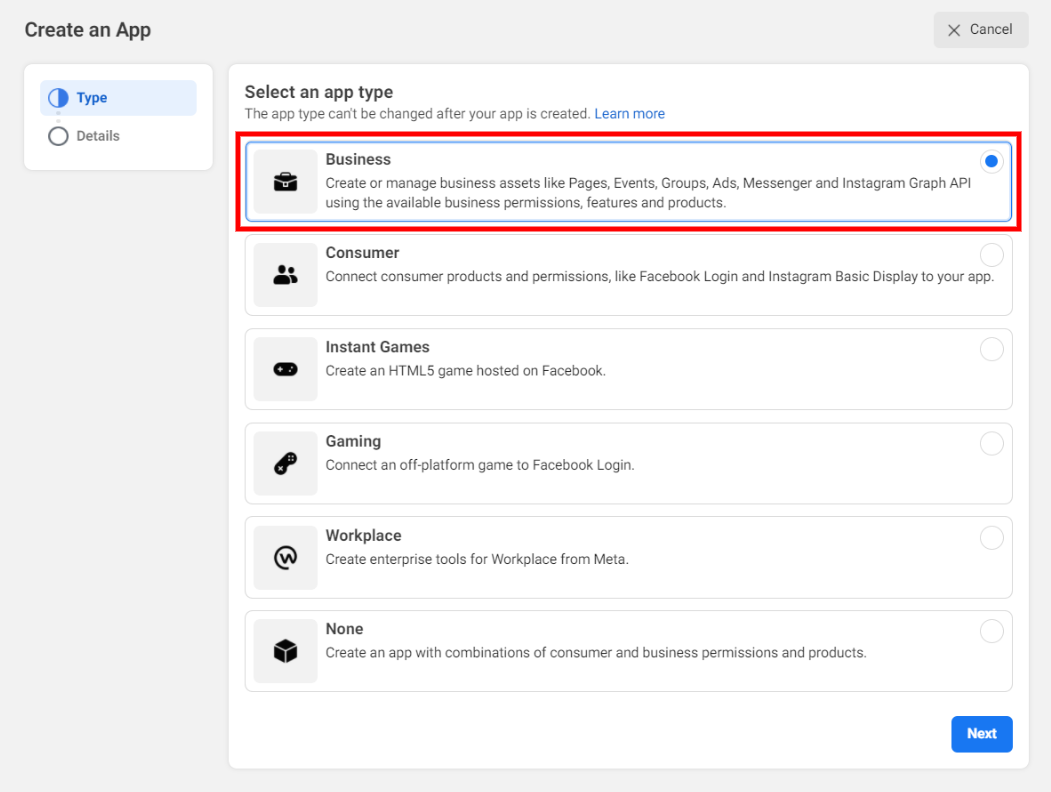Image resolution: width=1051 pixels, height=792 pixels.
Task: Click the empty Details step circle
Action: pyautogui.click(x=58, y=136)
